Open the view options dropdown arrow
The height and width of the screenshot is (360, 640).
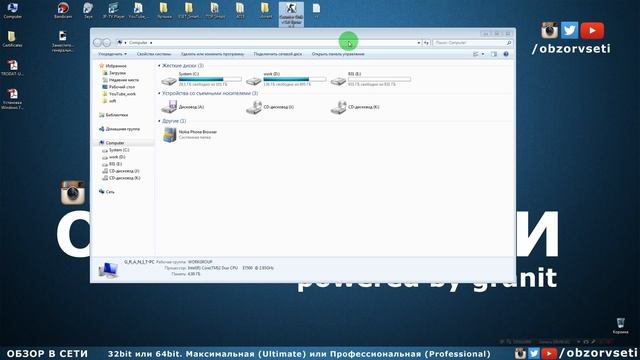483,54
